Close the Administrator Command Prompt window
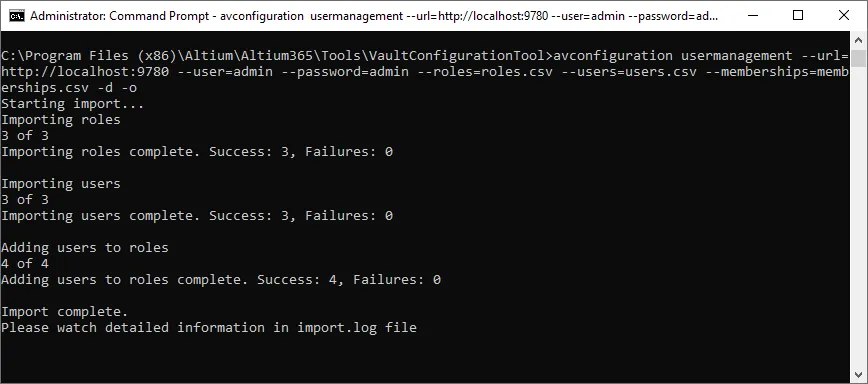This screenshot has width=868, height=384. [844, 15]
